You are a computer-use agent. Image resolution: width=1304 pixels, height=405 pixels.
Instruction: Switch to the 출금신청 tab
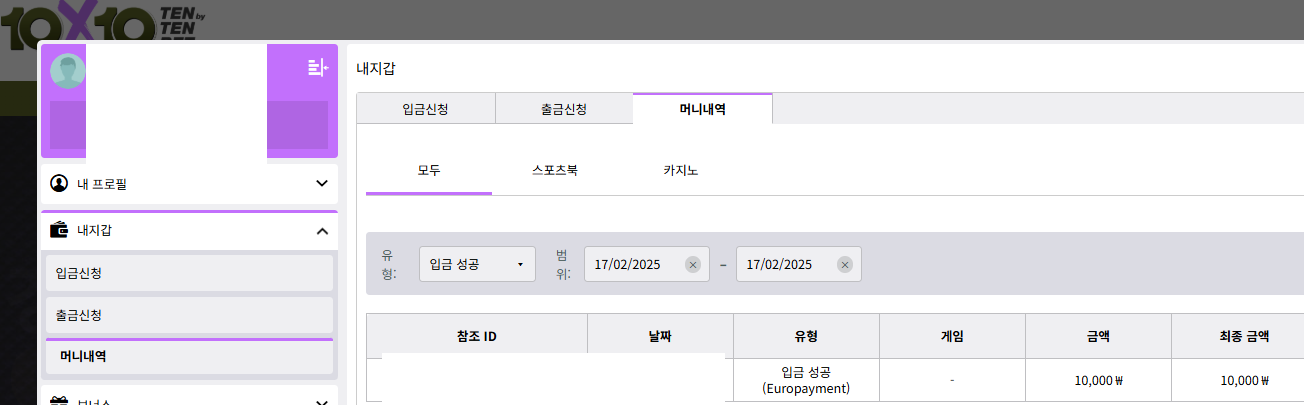click(x=564, y=109)
